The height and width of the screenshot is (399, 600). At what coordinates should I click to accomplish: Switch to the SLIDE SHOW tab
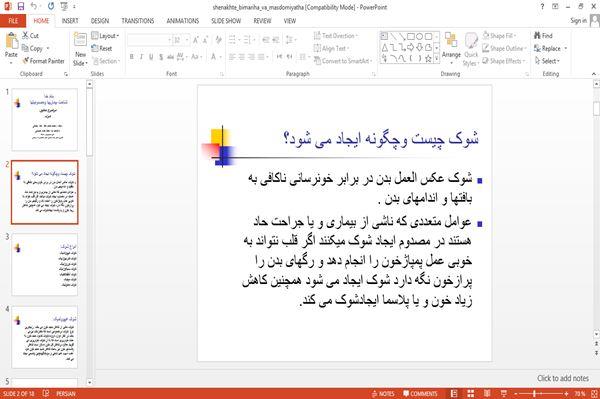[226, 21]
